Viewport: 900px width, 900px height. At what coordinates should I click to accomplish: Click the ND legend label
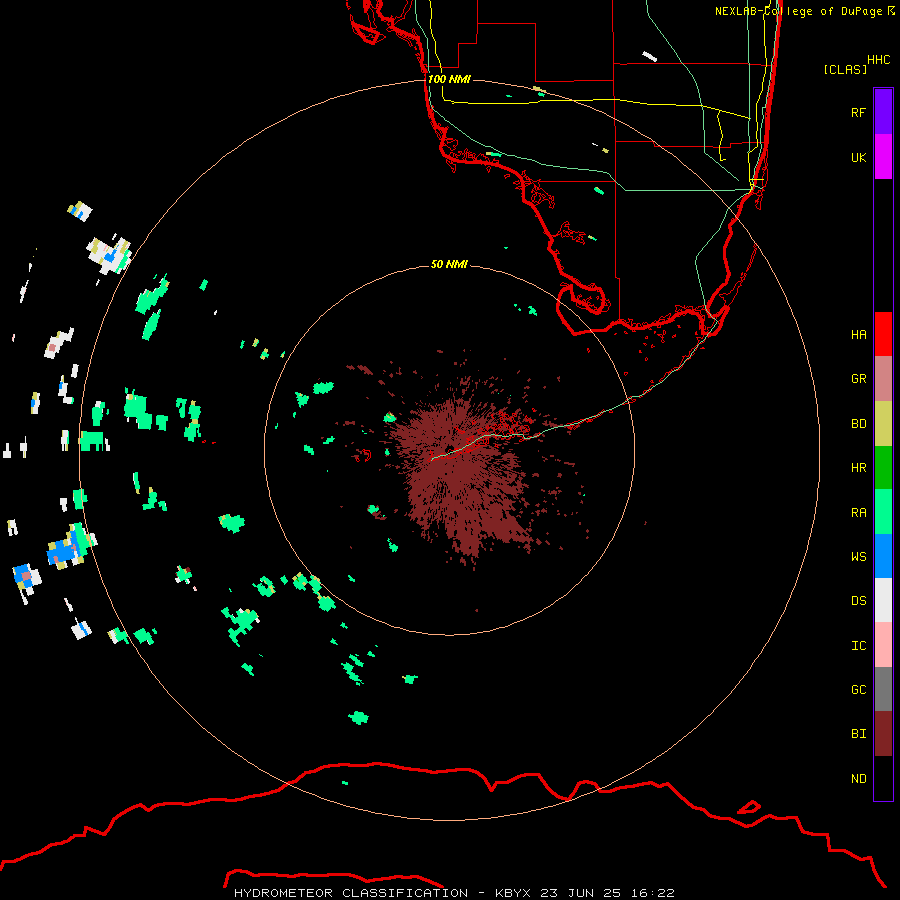point(858,779)
